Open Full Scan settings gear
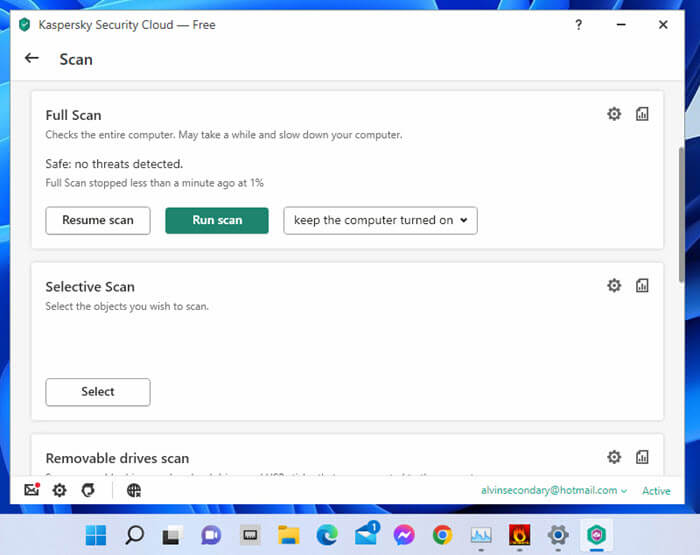This screenshot has width=700, height=555. coord(614,114)
